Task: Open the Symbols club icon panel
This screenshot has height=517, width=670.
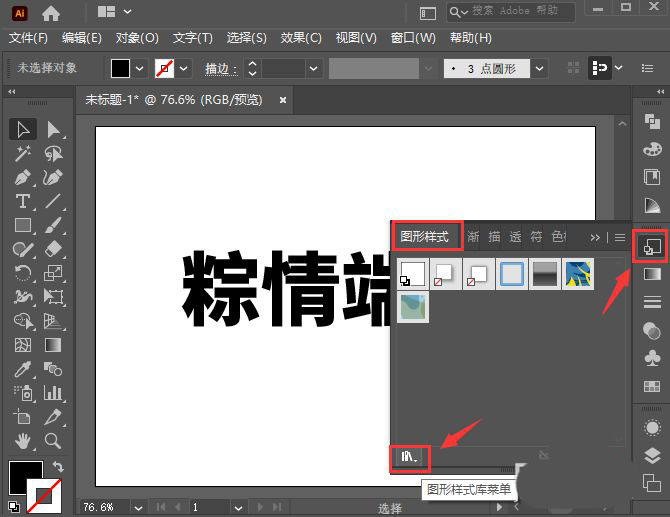Action: pos(652,358)
